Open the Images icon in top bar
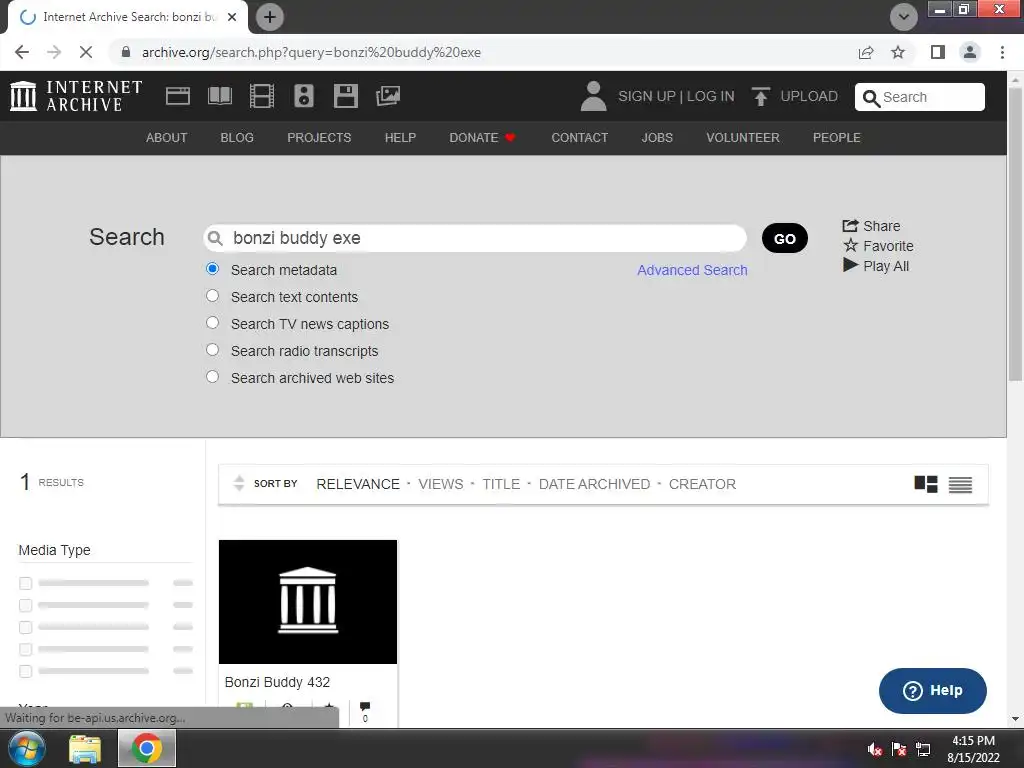This screenshot has width=1024, height=768. [x=388, y=96]
